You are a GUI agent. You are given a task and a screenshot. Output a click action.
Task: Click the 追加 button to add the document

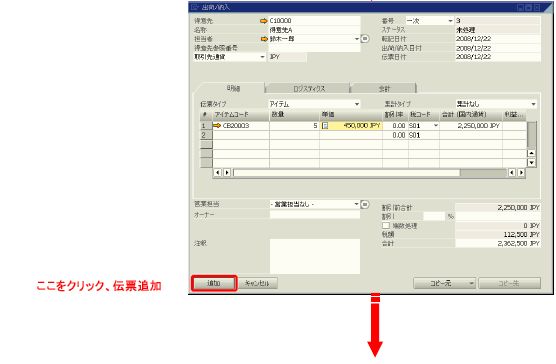214,283
